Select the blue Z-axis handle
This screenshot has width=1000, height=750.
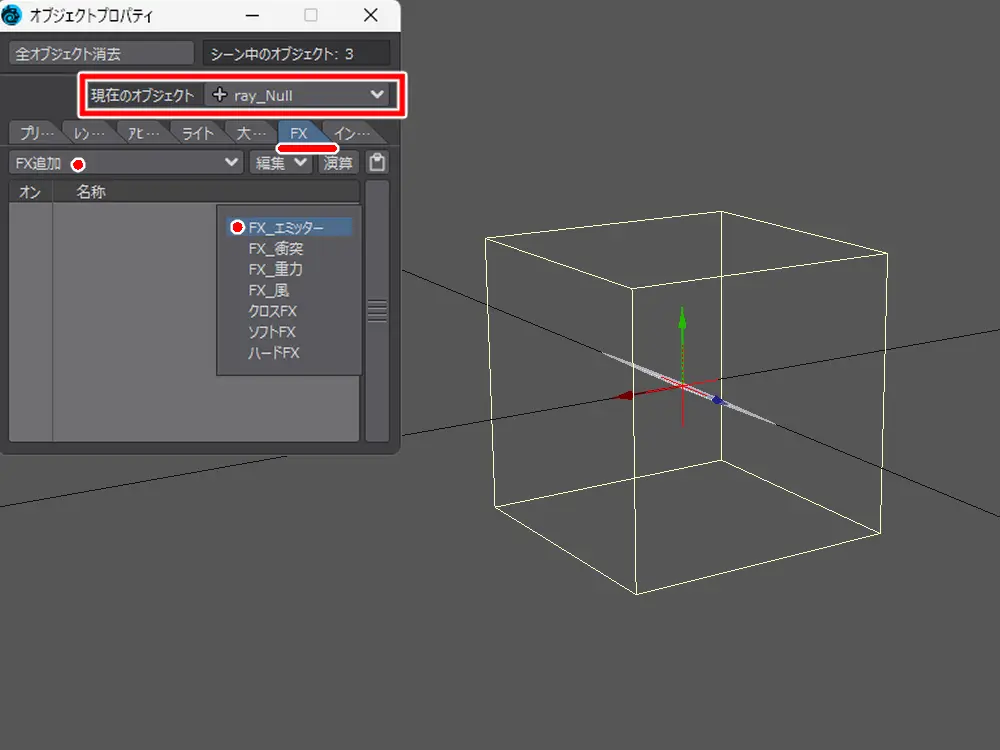coord(717,400)
